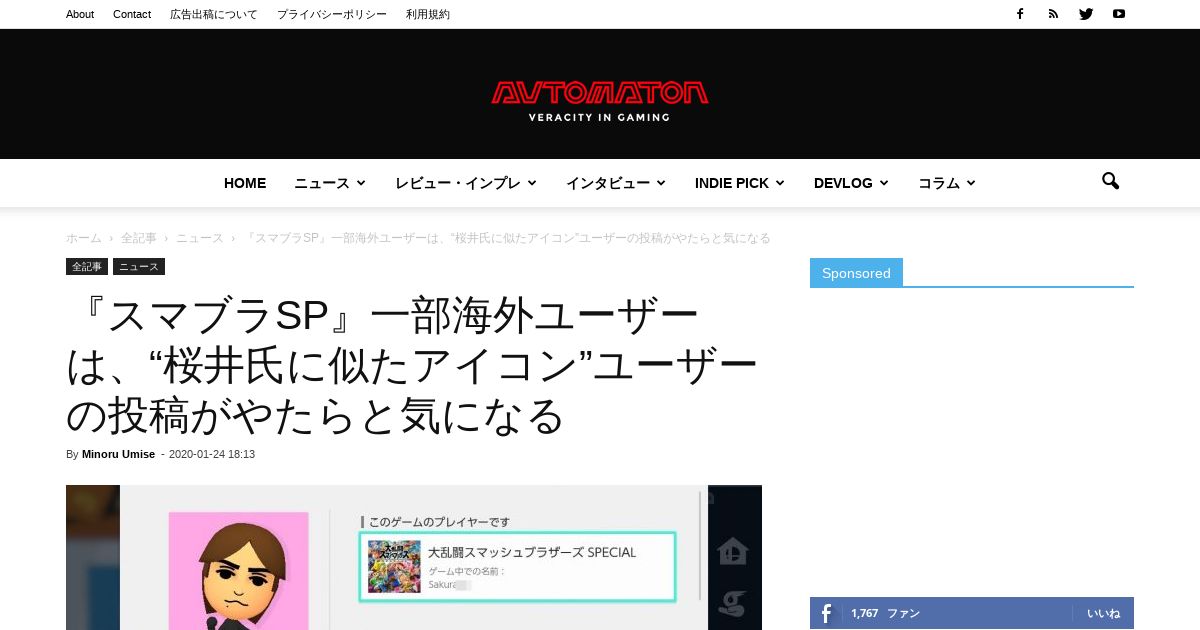
Task: Expand the DEVLOG menu chevron
Action: pos(884,183)
